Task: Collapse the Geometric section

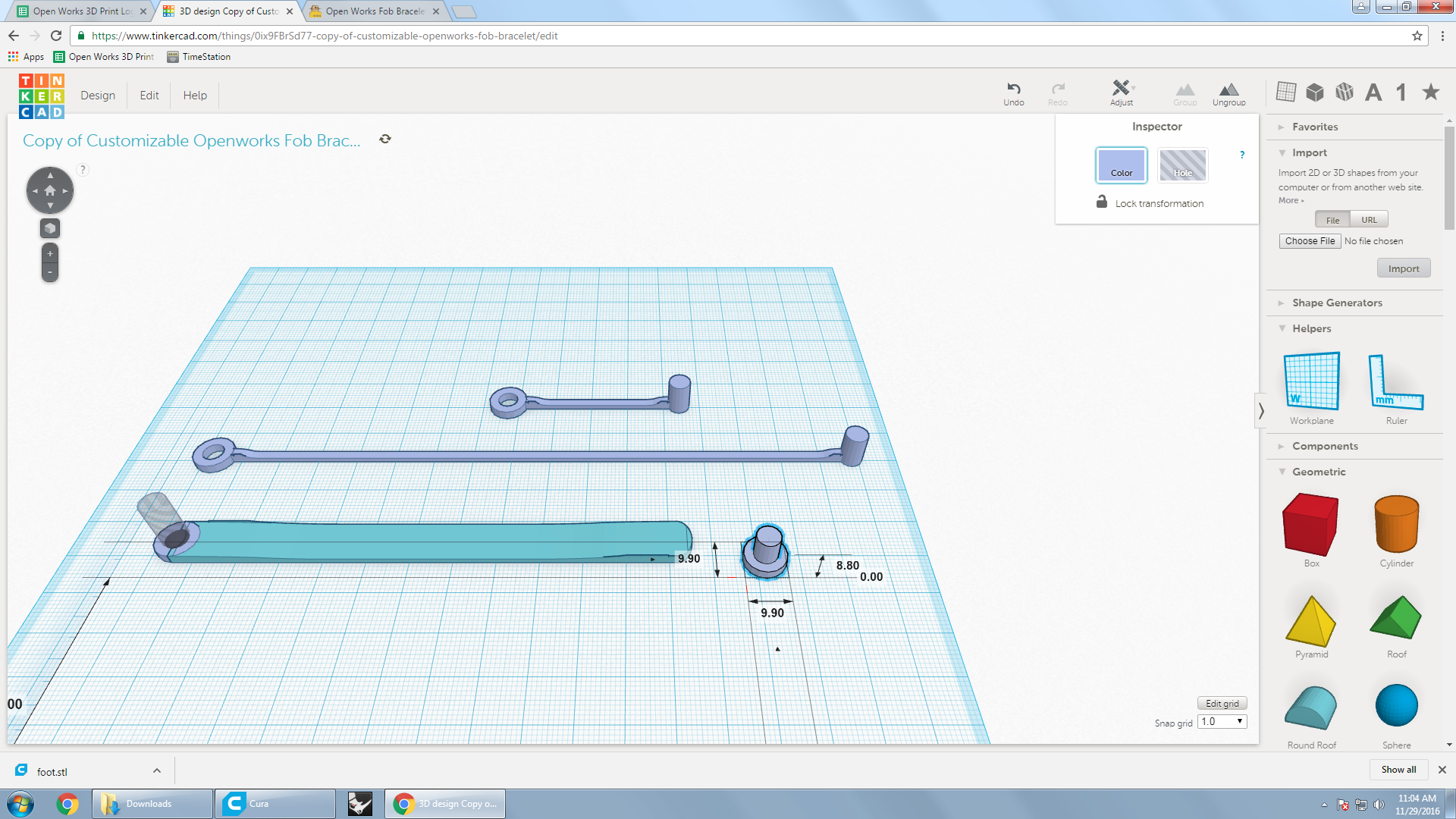Action: pyautogui.click(x=1318, y=472)
